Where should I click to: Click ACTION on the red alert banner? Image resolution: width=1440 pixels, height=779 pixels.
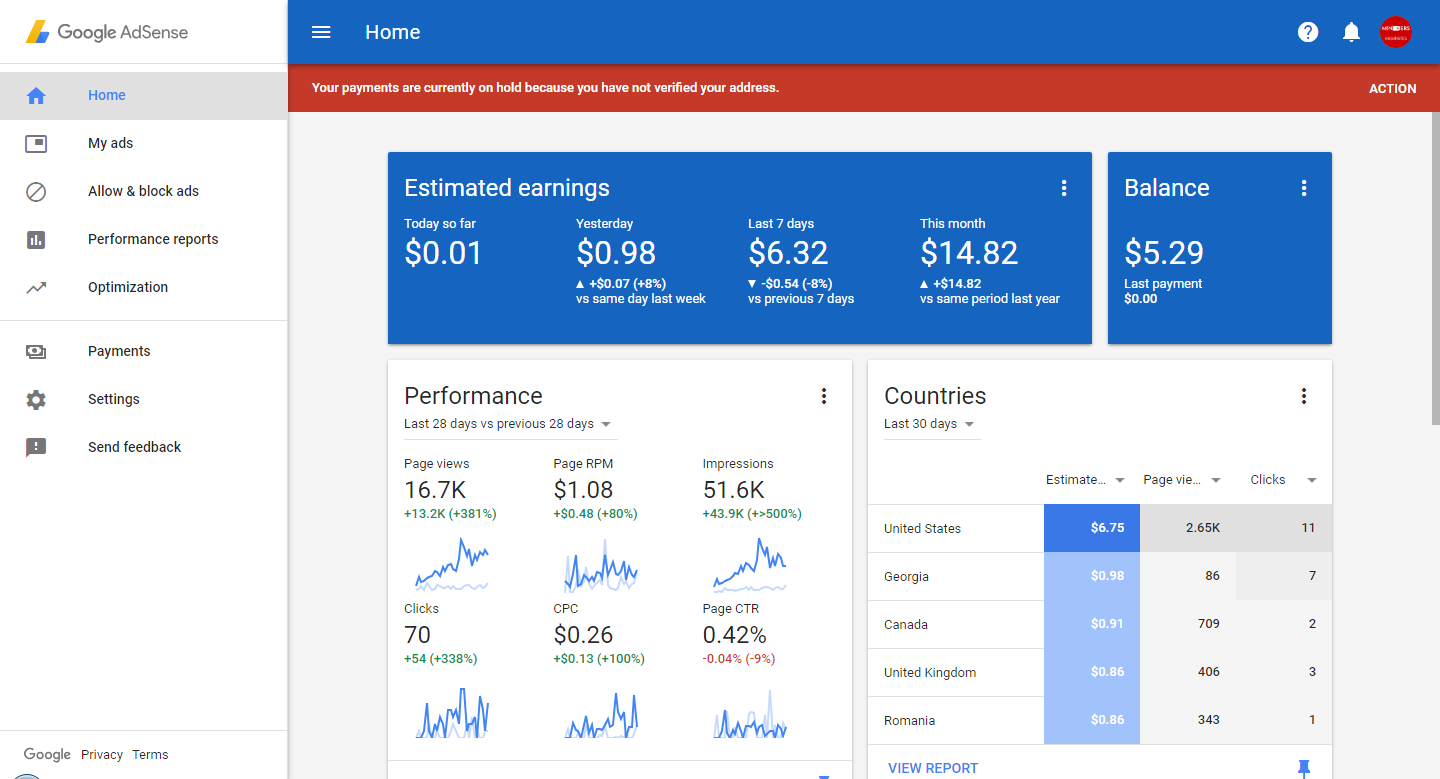1392,88
